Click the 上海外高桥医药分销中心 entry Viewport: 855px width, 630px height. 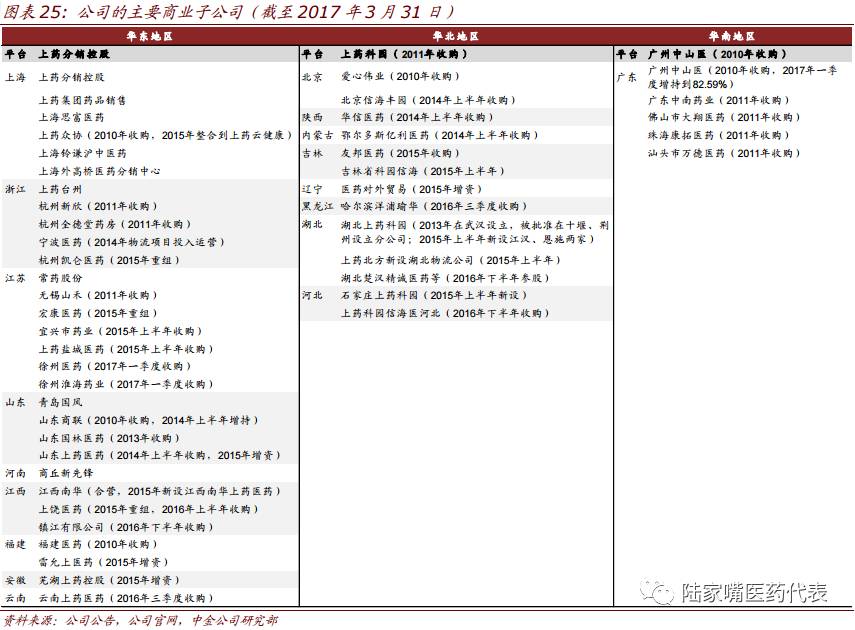(x=99, y=171)
